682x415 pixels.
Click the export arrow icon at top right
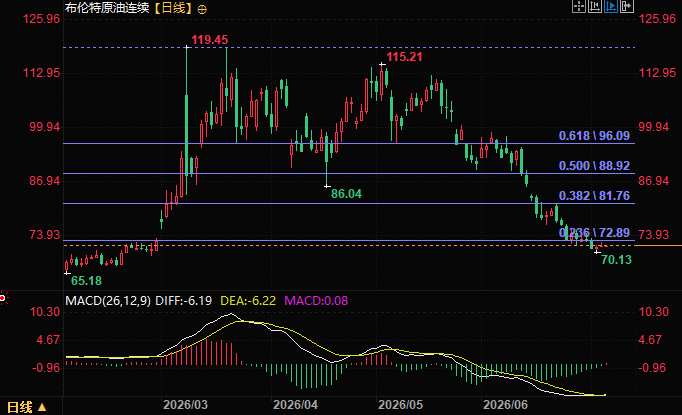627,6
